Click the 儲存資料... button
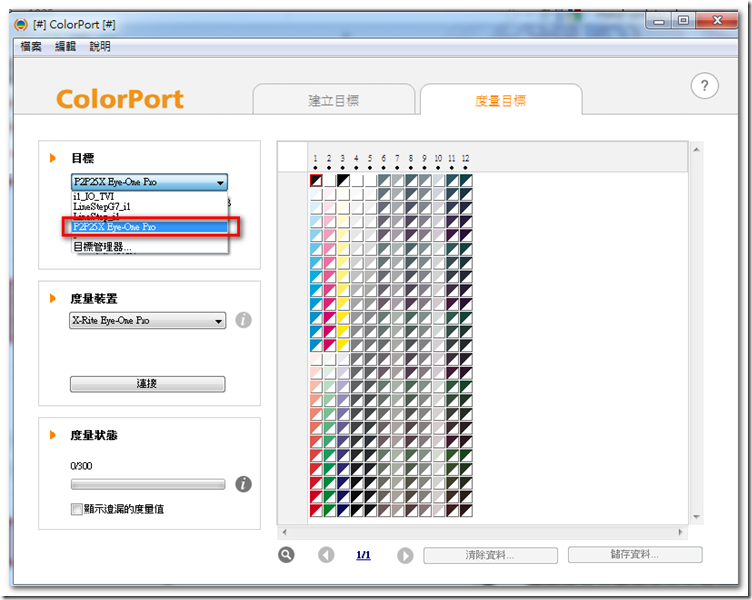The image size is (752, 600). point(635,554)
